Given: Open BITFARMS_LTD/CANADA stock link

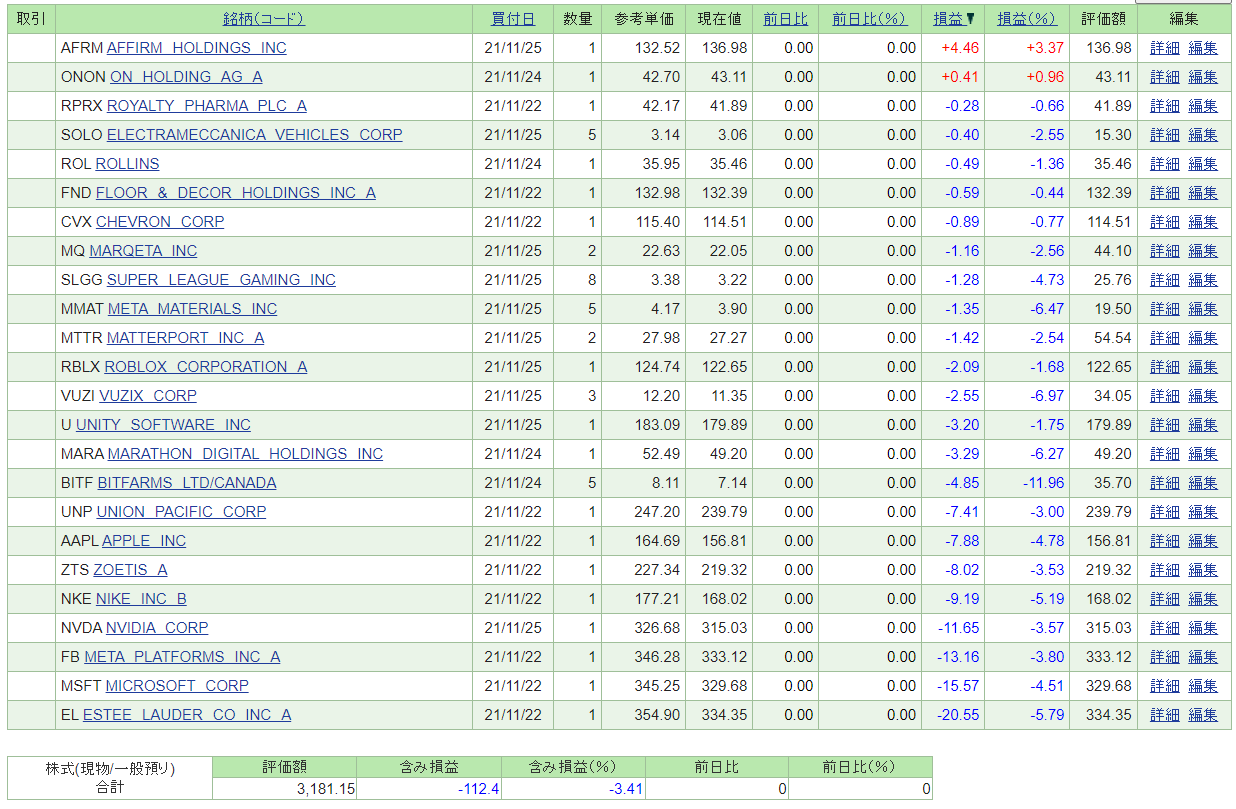Looking at the screenshot, I should [x=187, y=483].
